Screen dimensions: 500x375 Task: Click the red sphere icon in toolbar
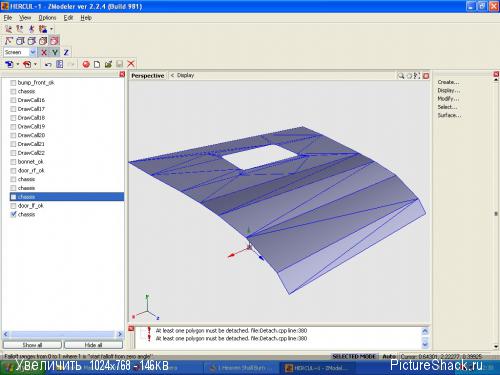click(x=86, y=64)
